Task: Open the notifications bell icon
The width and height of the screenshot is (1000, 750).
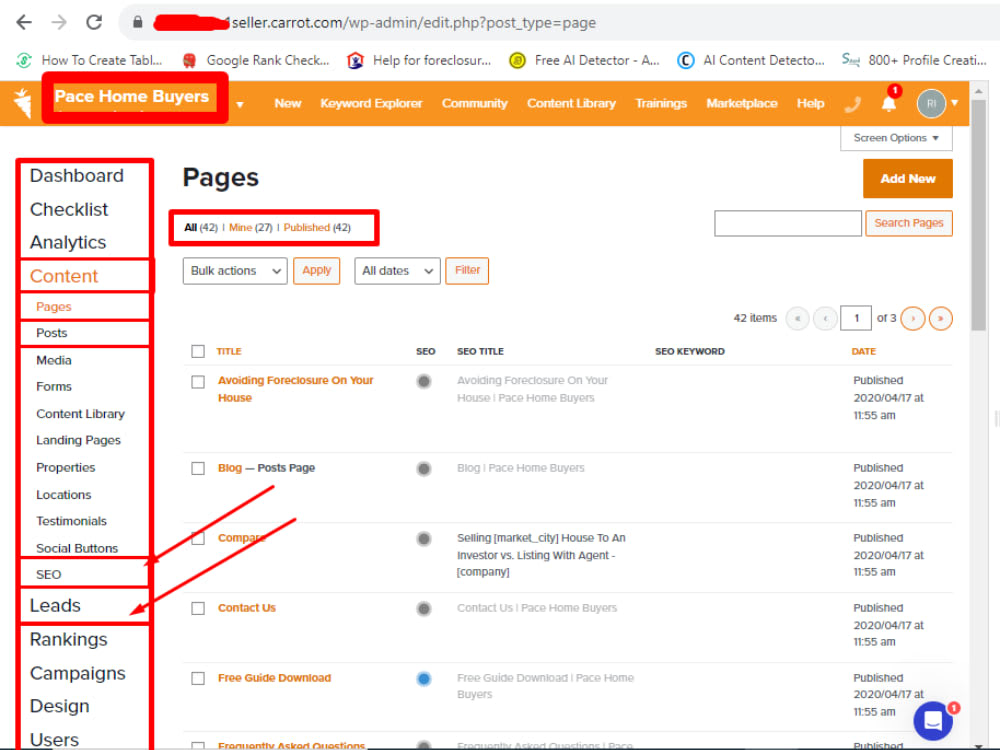Action: 888,103
